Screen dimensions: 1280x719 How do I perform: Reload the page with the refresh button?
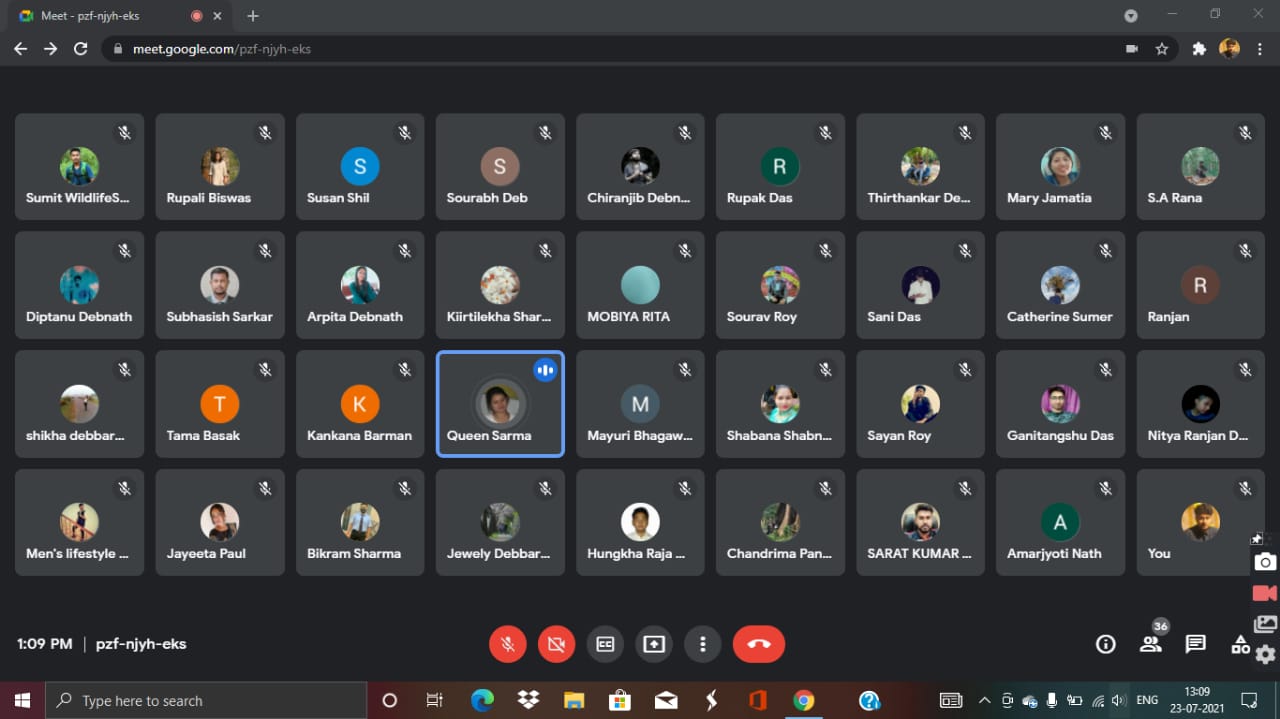[x=81, y=49]
